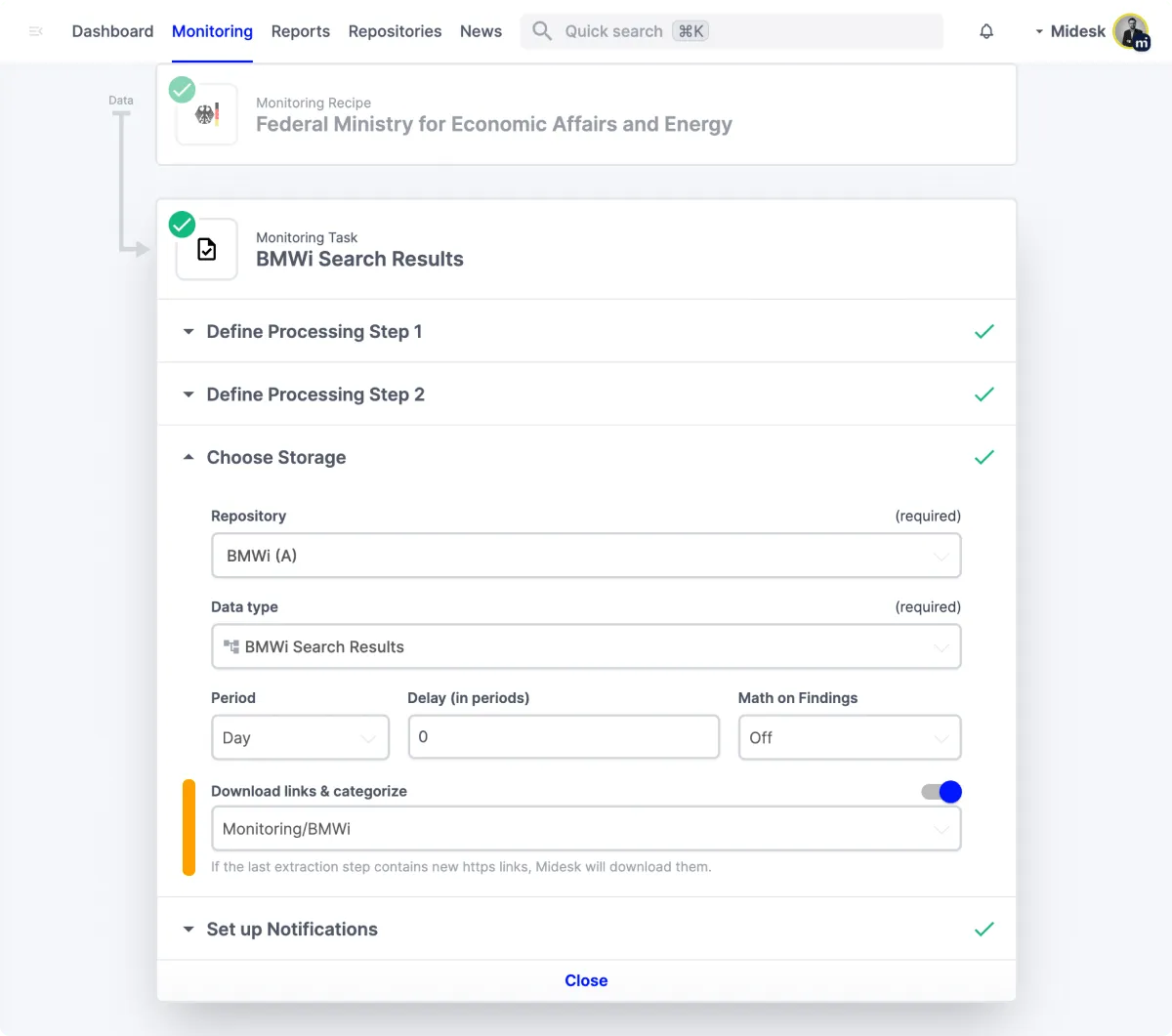Click the checkmark beside Processing Step 2

pyautogui.click(x=984, y=394)
